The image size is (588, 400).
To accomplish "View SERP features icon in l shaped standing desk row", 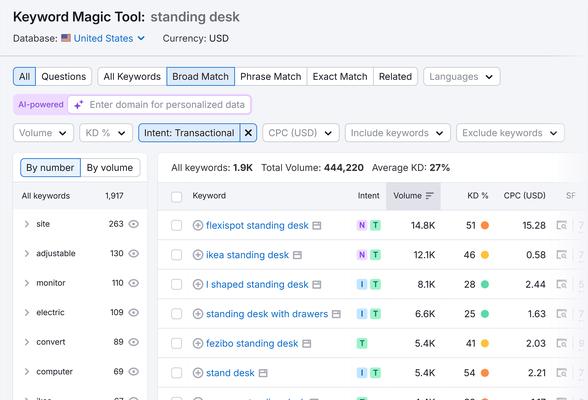I will (x=562, y=285).
